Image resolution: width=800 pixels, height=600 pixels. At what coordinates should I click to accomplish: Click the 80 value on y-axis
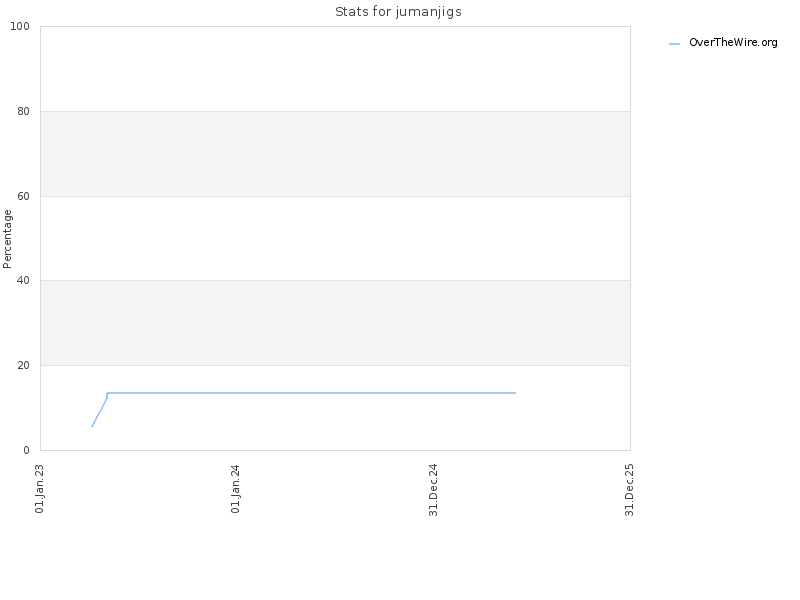coord(23,111)
